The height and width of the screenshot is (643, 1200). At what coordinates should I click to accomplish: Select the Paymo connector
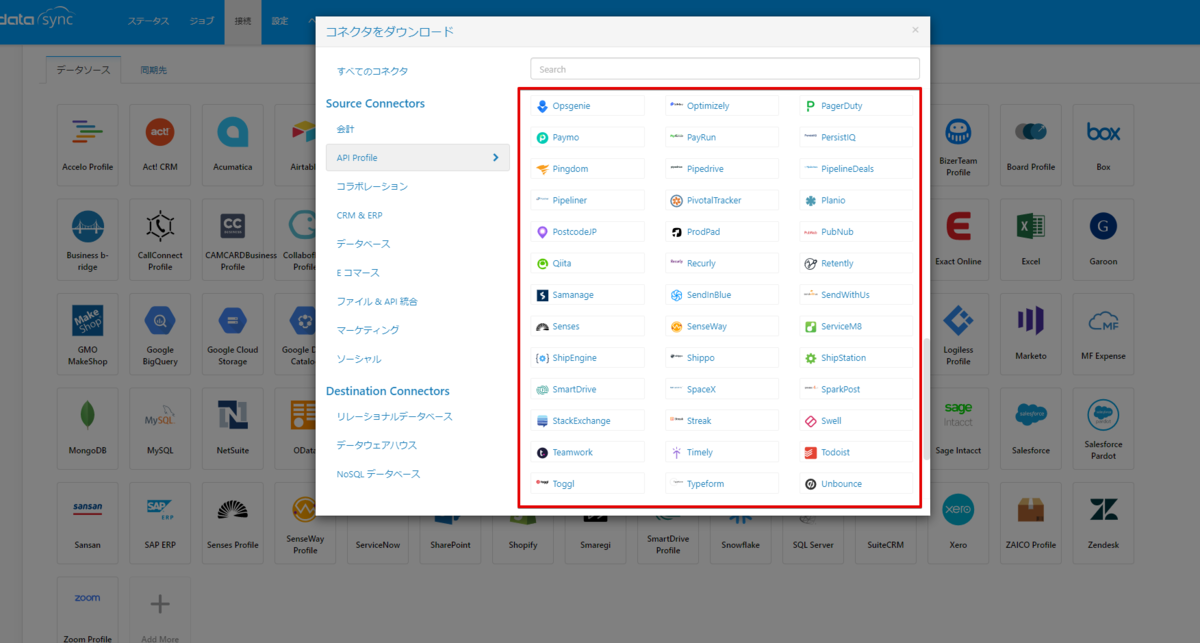pos(587,137)
